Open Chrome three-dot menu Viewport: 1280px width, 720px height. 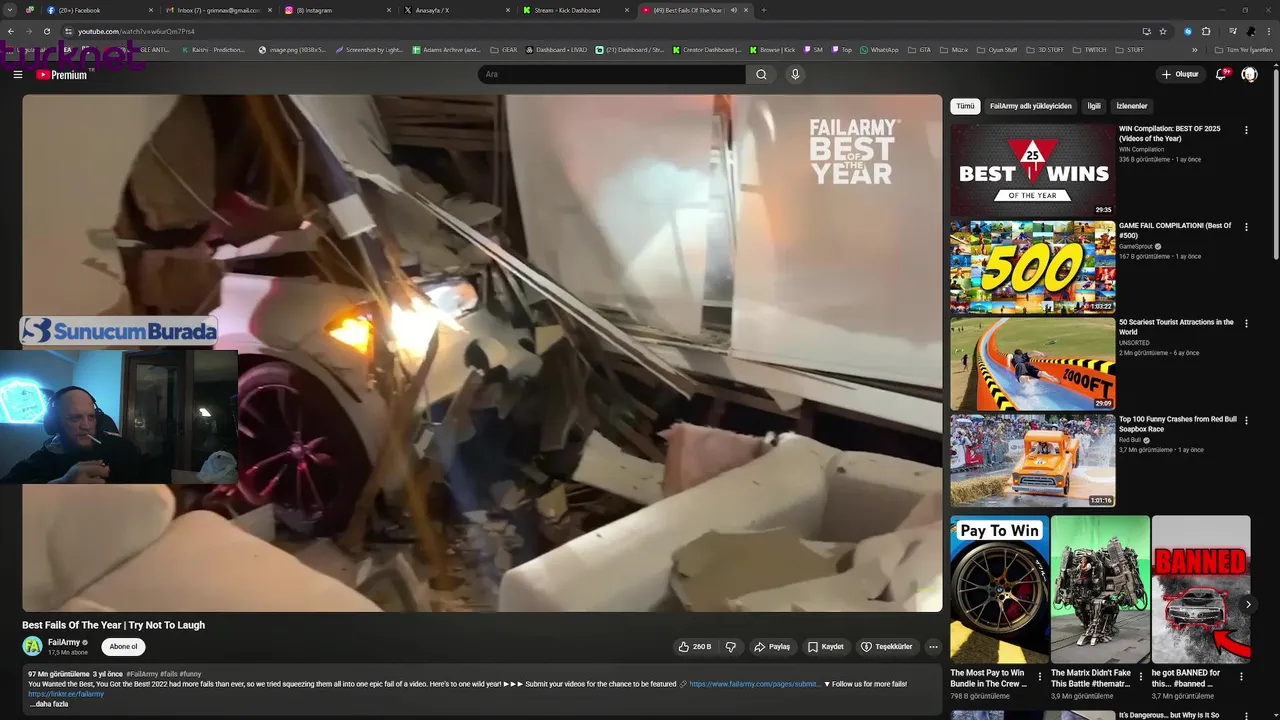(1268, 31)
